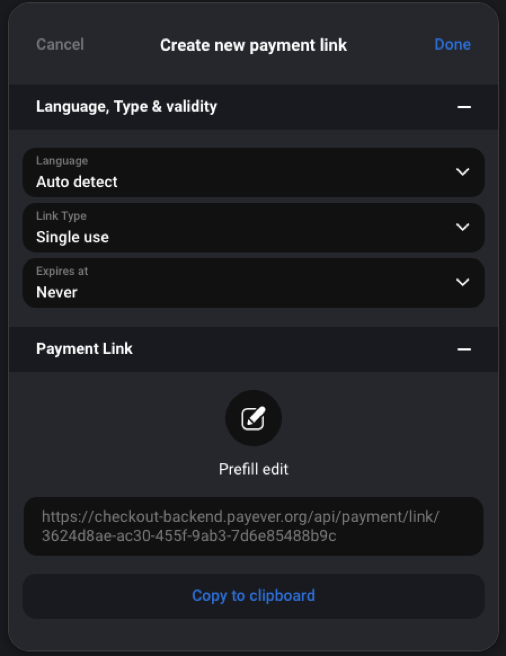The width and height of the screenshot is (506, 656).
Task: Open the Language dropdown showing Auto detect
Action: point(253,172)
